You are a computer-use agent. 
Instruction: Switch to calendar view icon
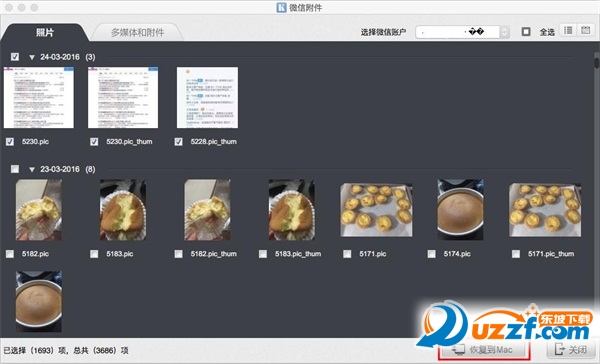(585, 30)
